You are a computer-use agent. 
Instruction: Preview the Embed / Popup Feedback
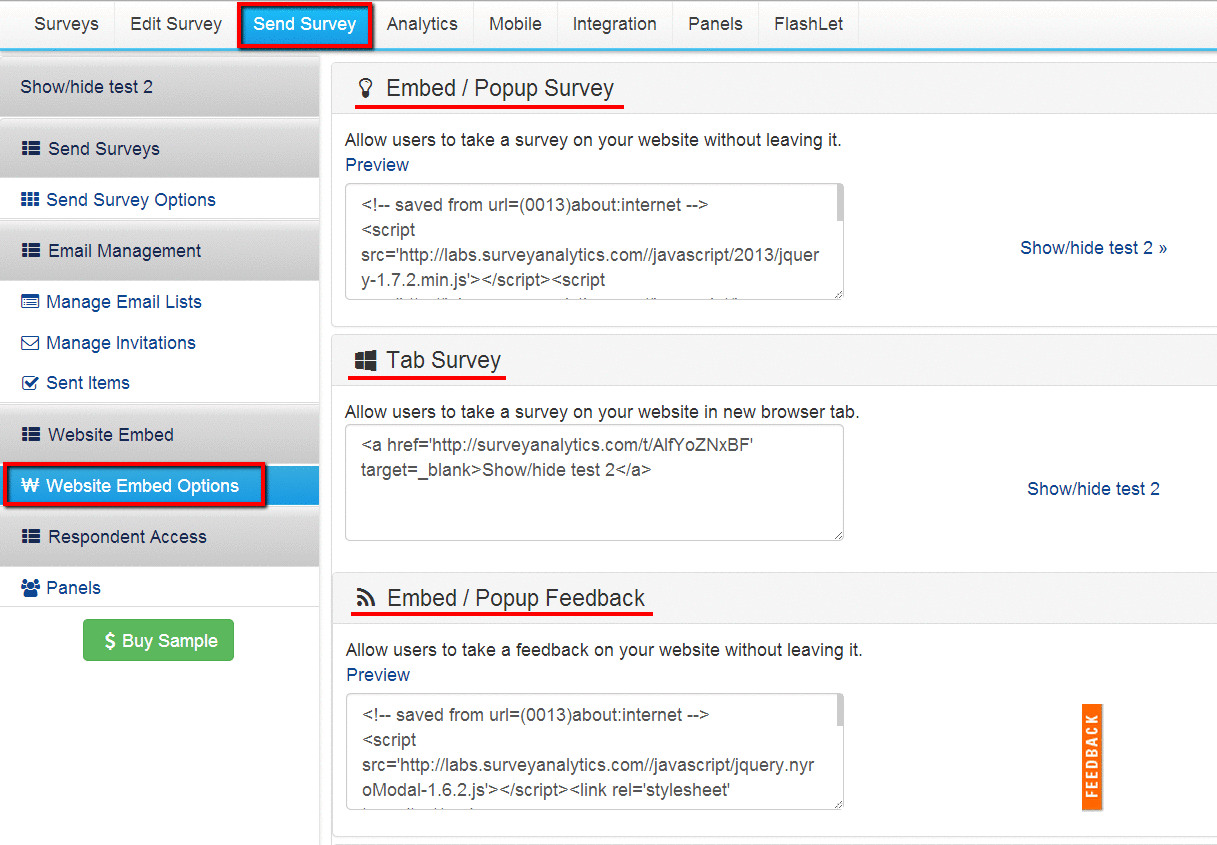[x=378, y=675]
